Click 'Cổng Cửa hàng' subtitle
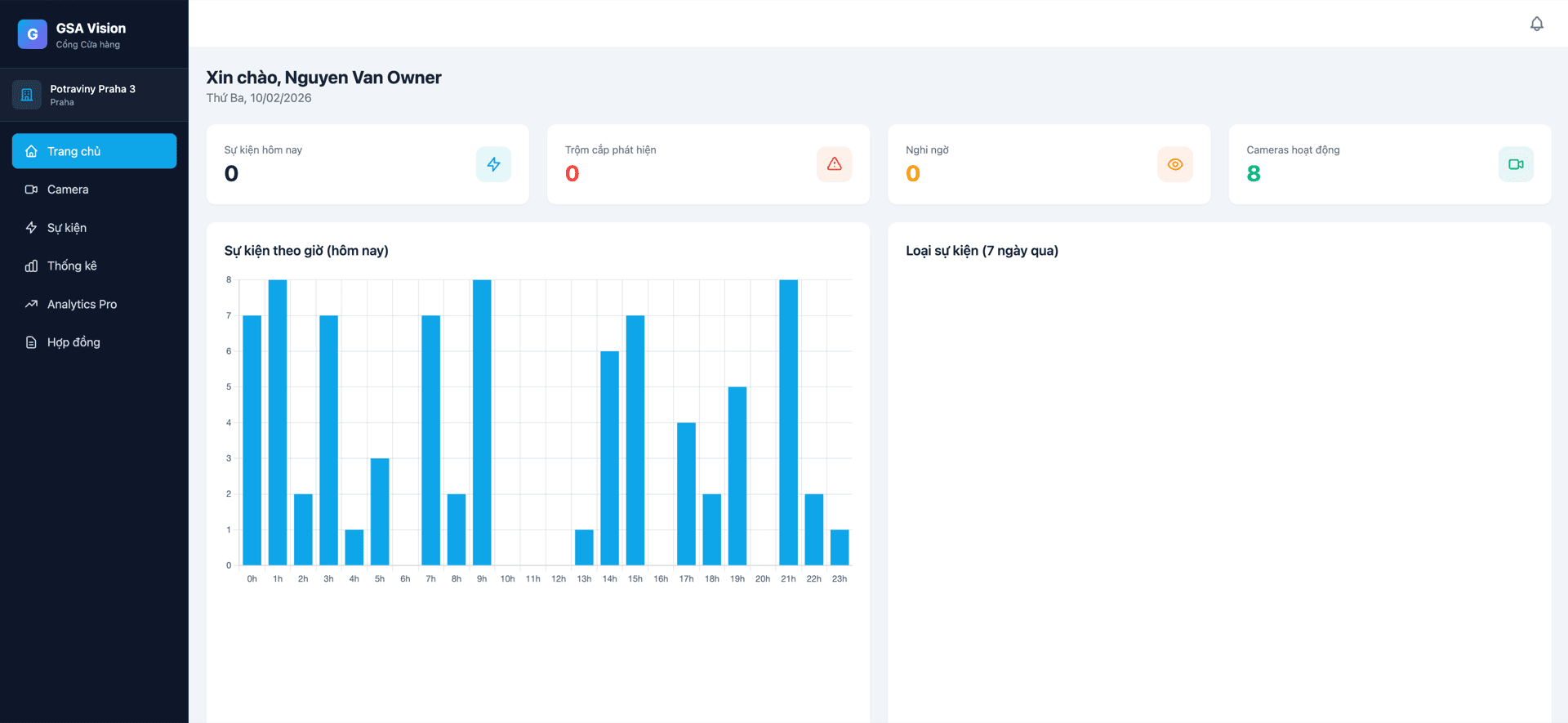 tap(87, 45)
